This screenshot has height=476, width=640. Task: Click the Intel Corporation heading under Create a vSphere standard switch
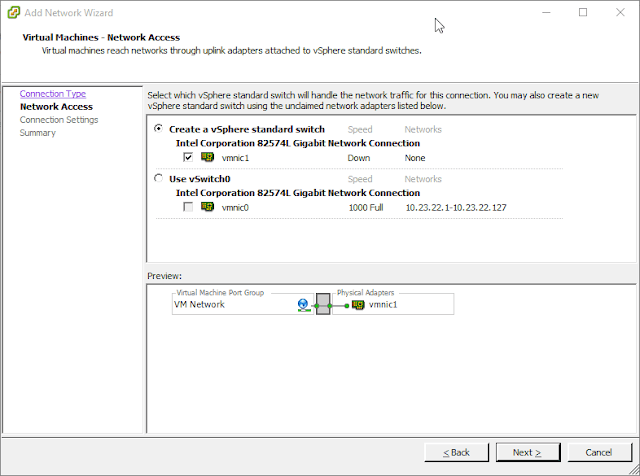[x=298, y=143]
